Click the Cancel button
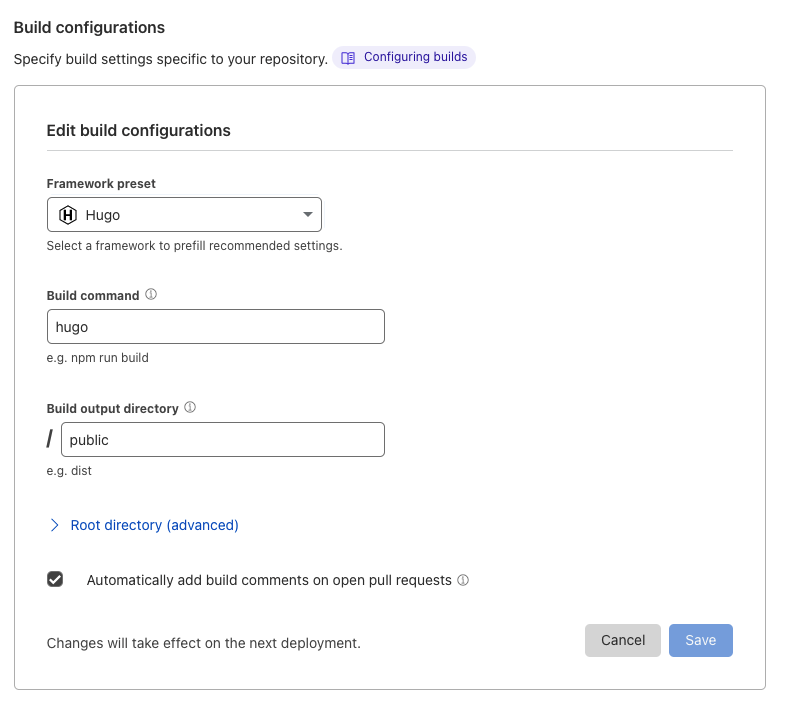Screen dimensions: 789x707 pos(622,640)
